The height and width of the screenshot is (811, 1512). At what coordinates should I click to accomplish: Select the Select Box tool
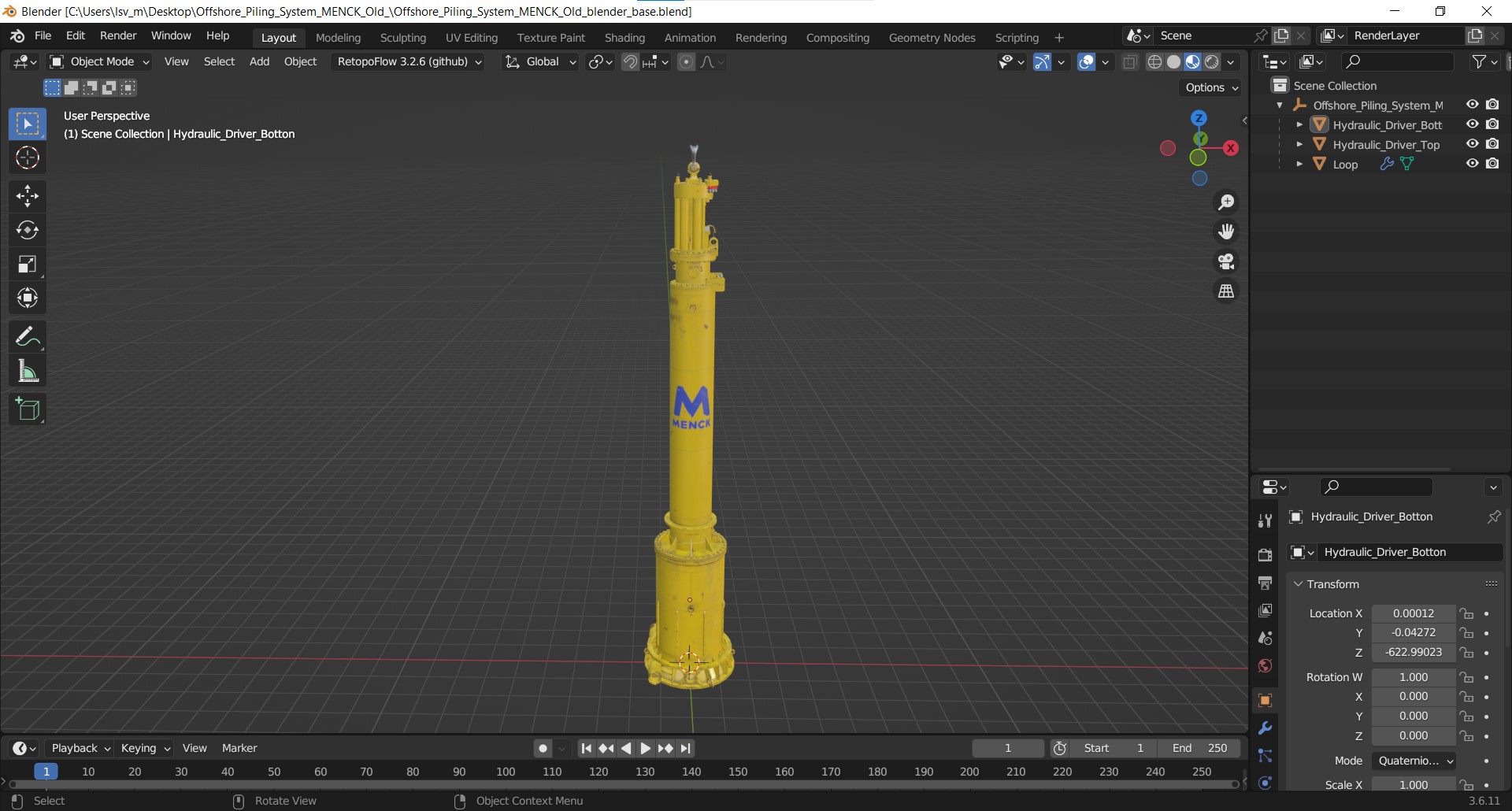point(28,124)
